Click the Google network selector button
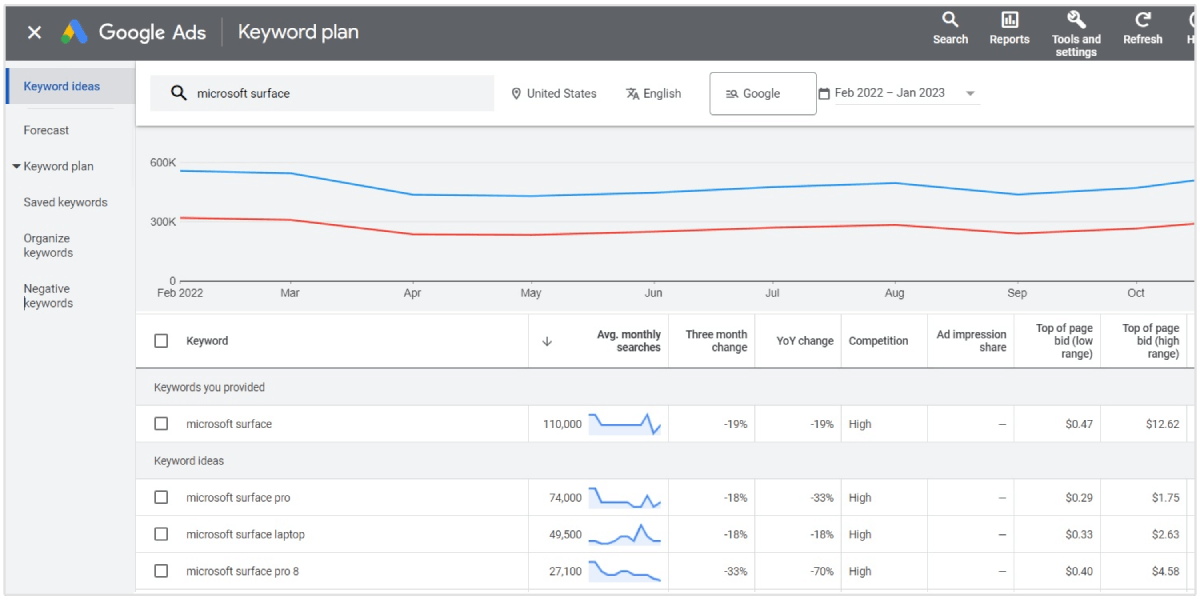This screenshot has width=1200, height=600. [x=762, y=93]
